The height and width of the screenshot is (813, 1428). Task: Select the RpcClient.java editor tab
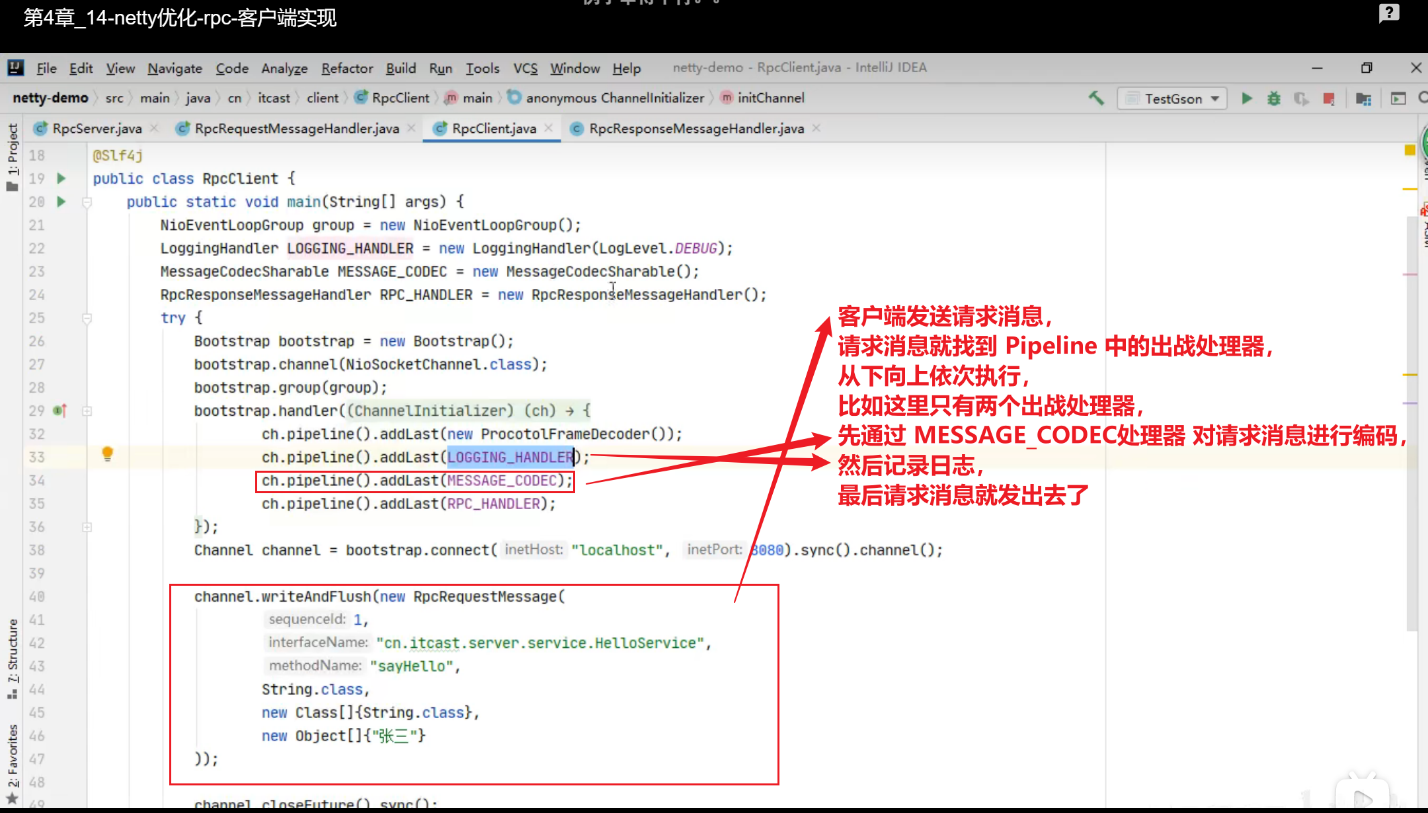pyautogui.click(x=494, y=129)
